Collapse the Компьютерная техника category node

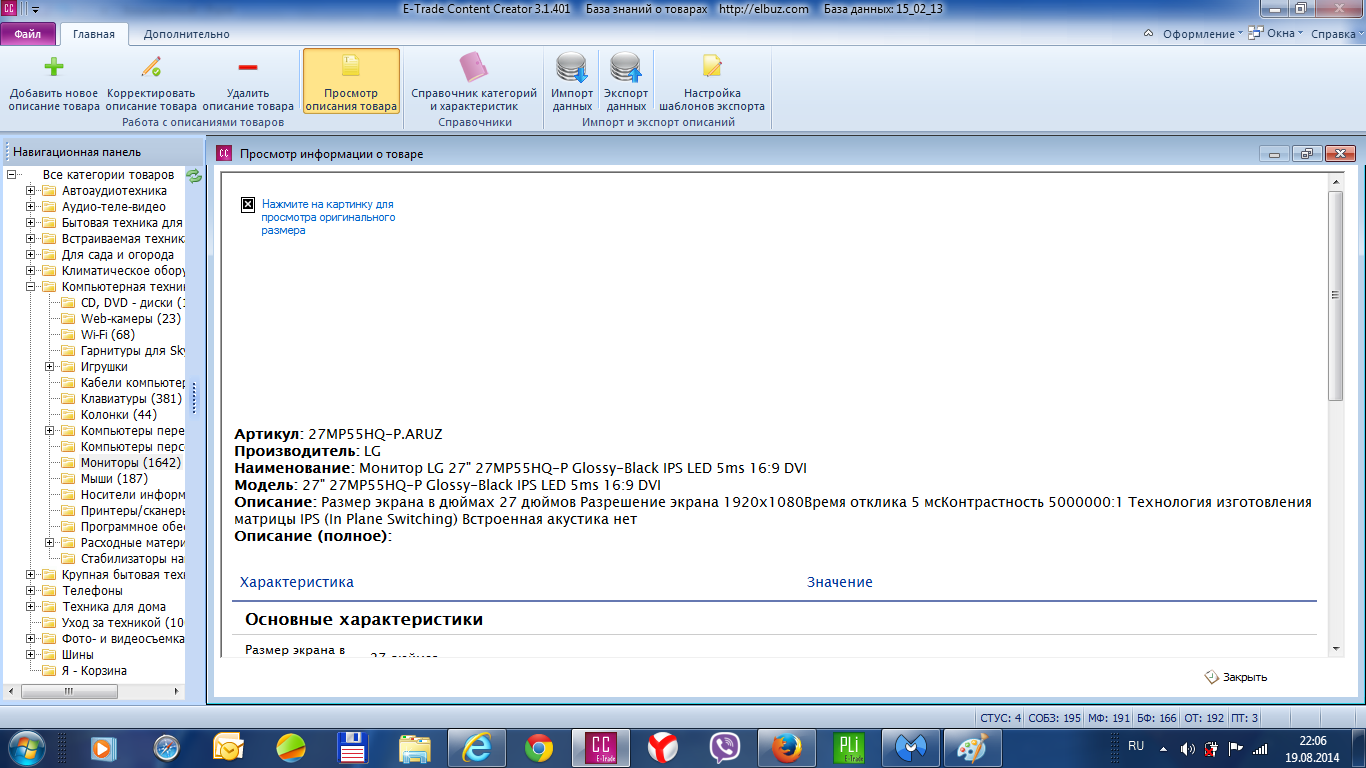[x=31, y=287]
